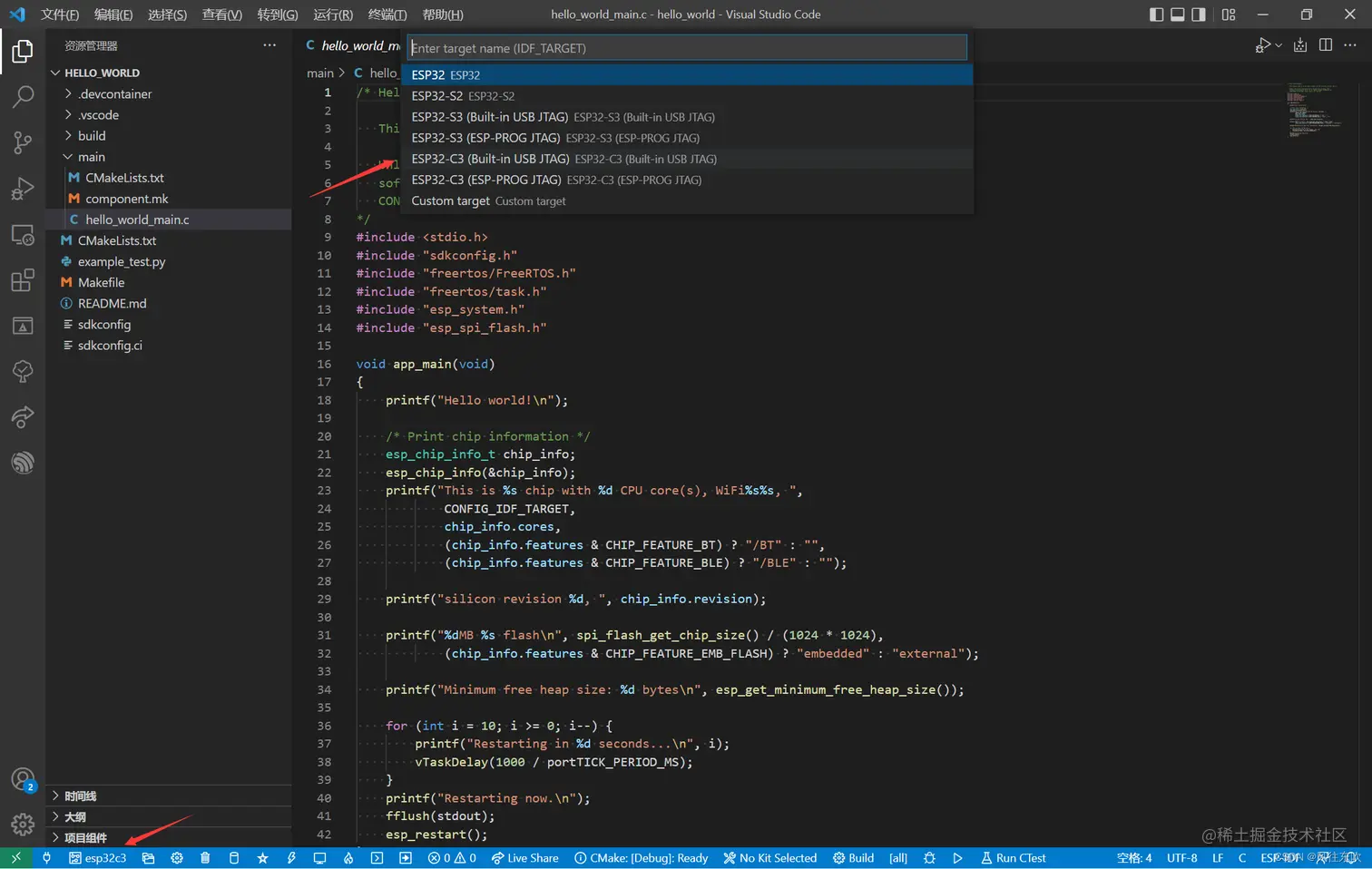Viewport: 1372px width, 869px height.
Task: Toggle the primary side bar layout icon
Action: point(1156,15)
